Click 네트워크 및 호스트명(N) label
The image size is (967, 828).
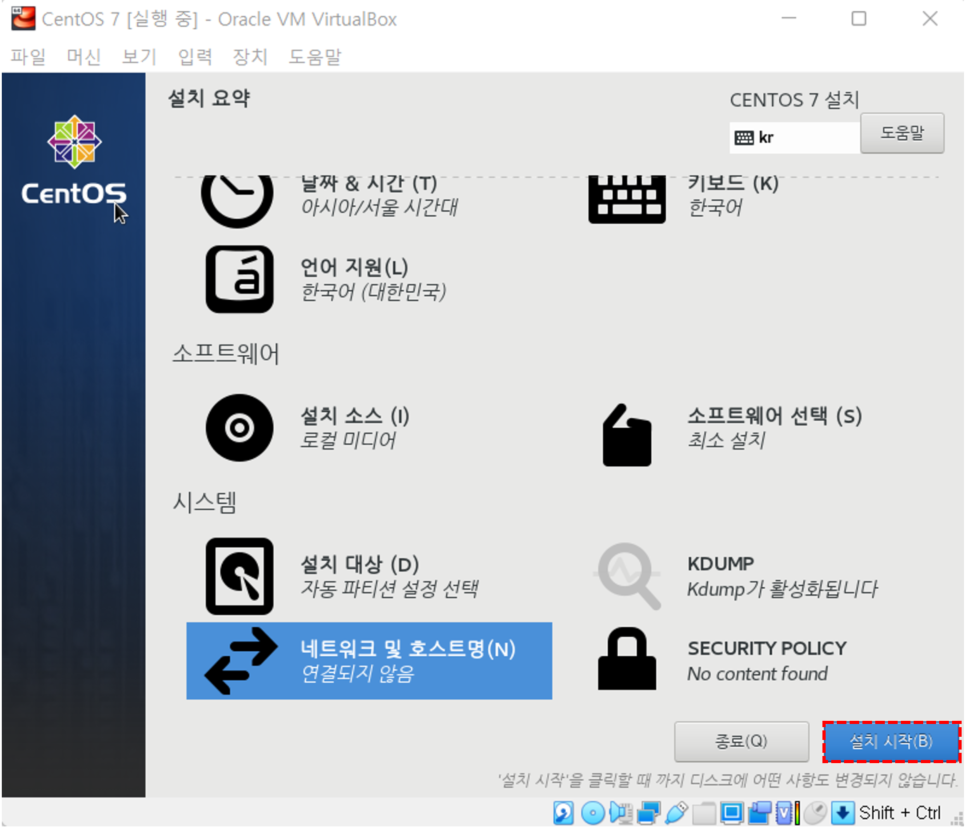[408, 649]
